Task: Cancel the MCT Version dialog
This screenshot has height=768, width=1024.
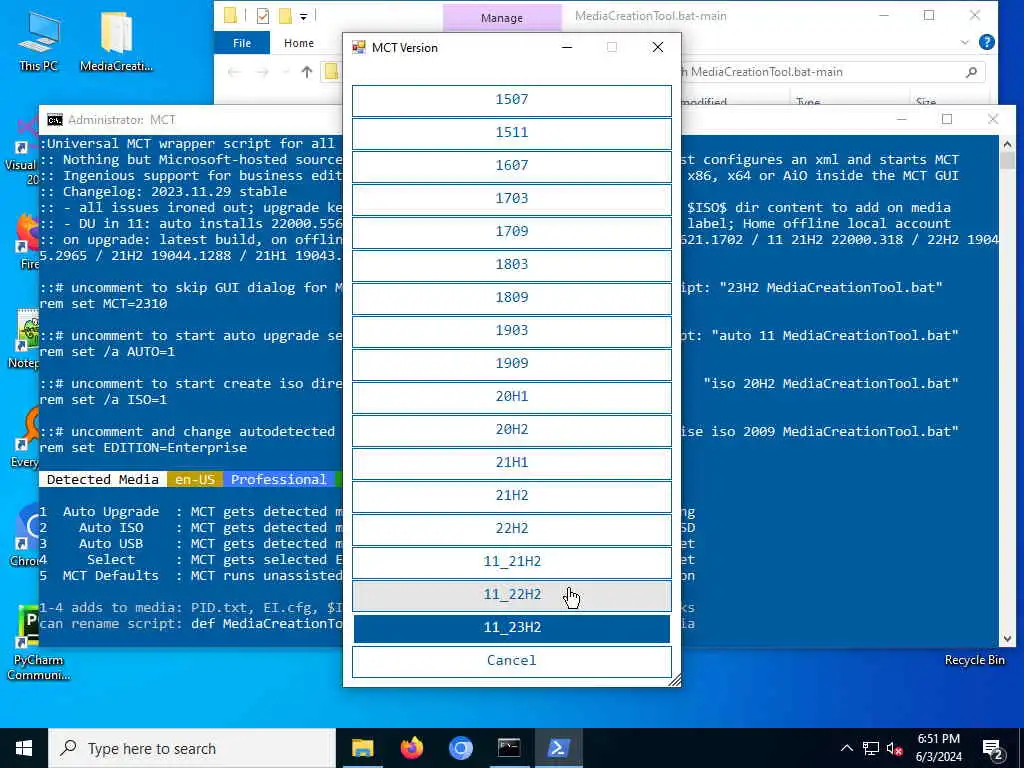Action: click(x=511, y=661)
